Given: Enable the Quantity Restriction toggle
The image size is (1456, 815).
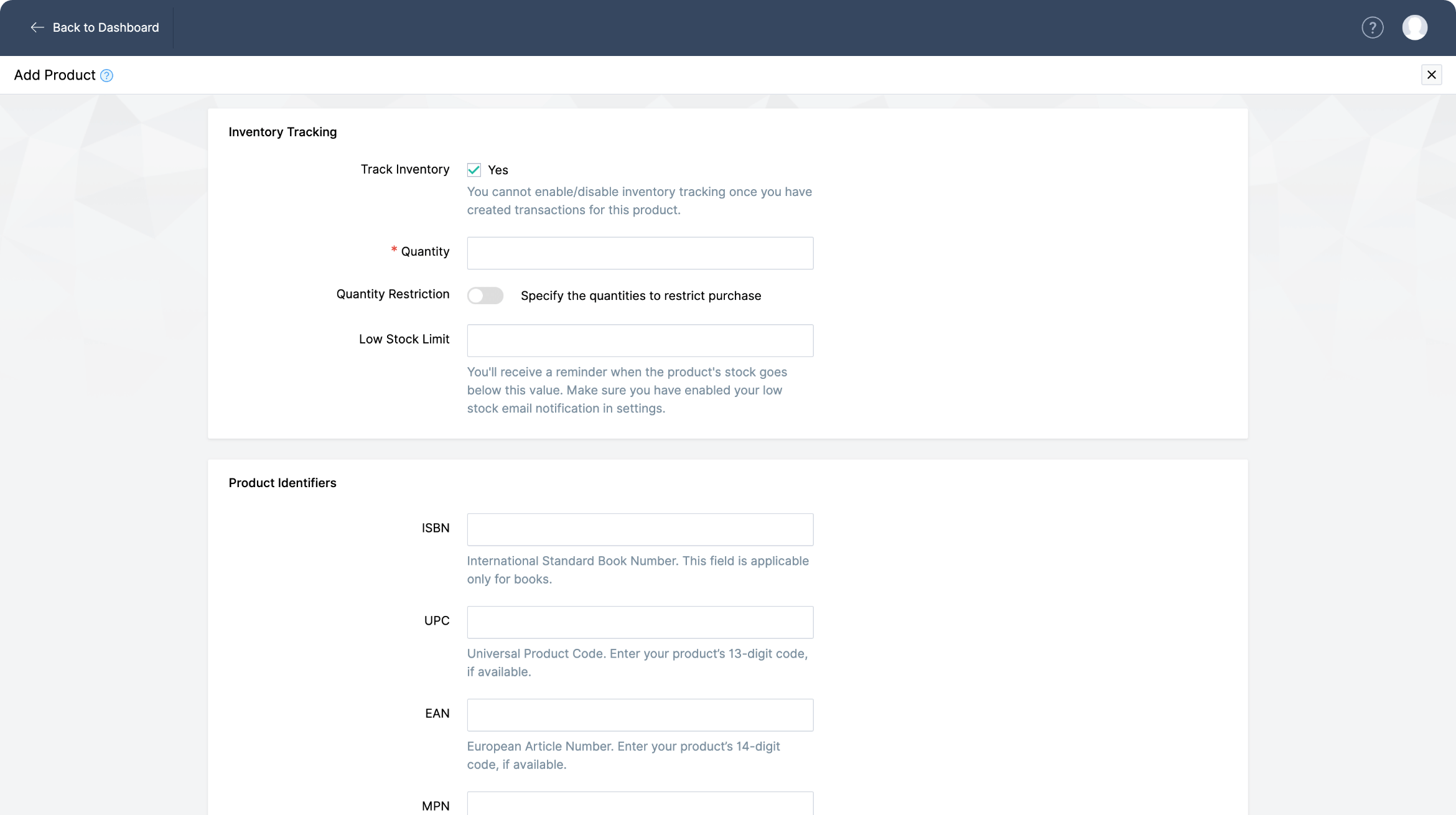Looking at the screenshot, I should coord(485,296).
